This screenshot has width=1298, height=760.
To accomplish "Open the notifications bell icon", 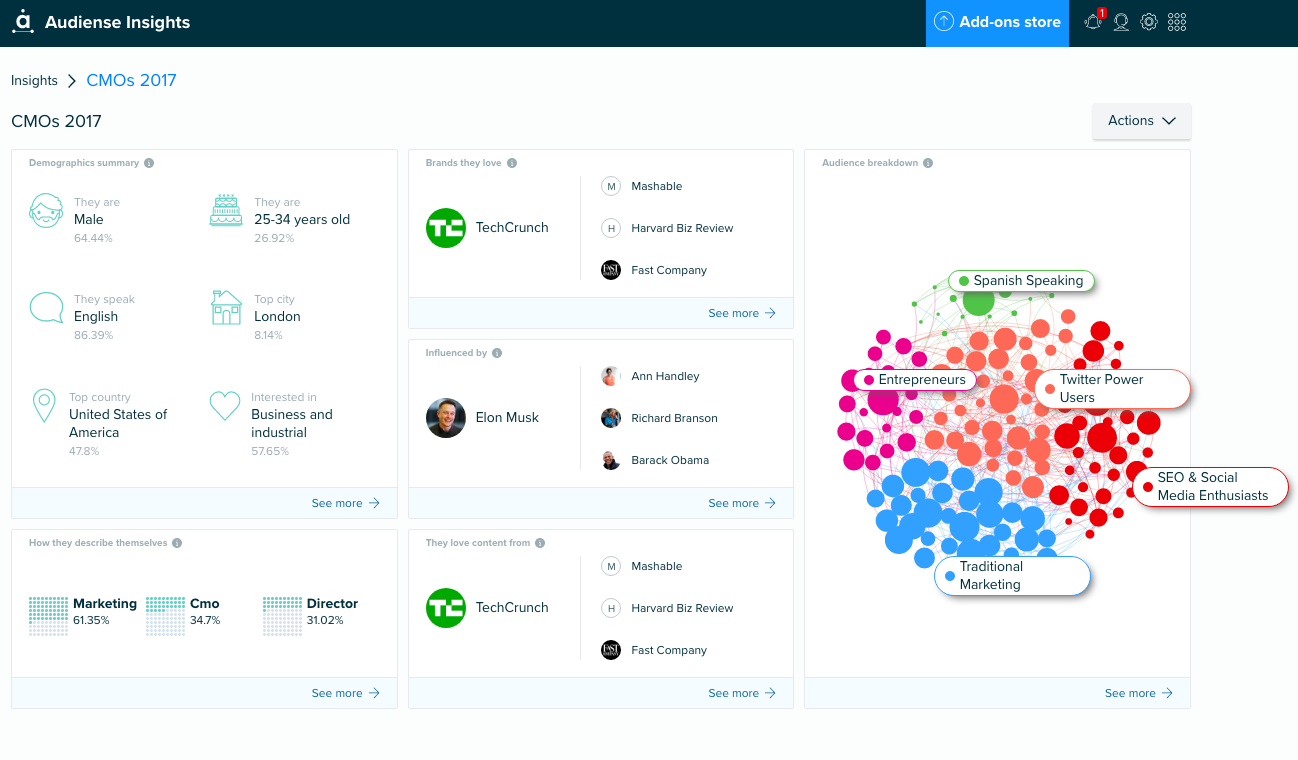I will (x=1093, y=21).
